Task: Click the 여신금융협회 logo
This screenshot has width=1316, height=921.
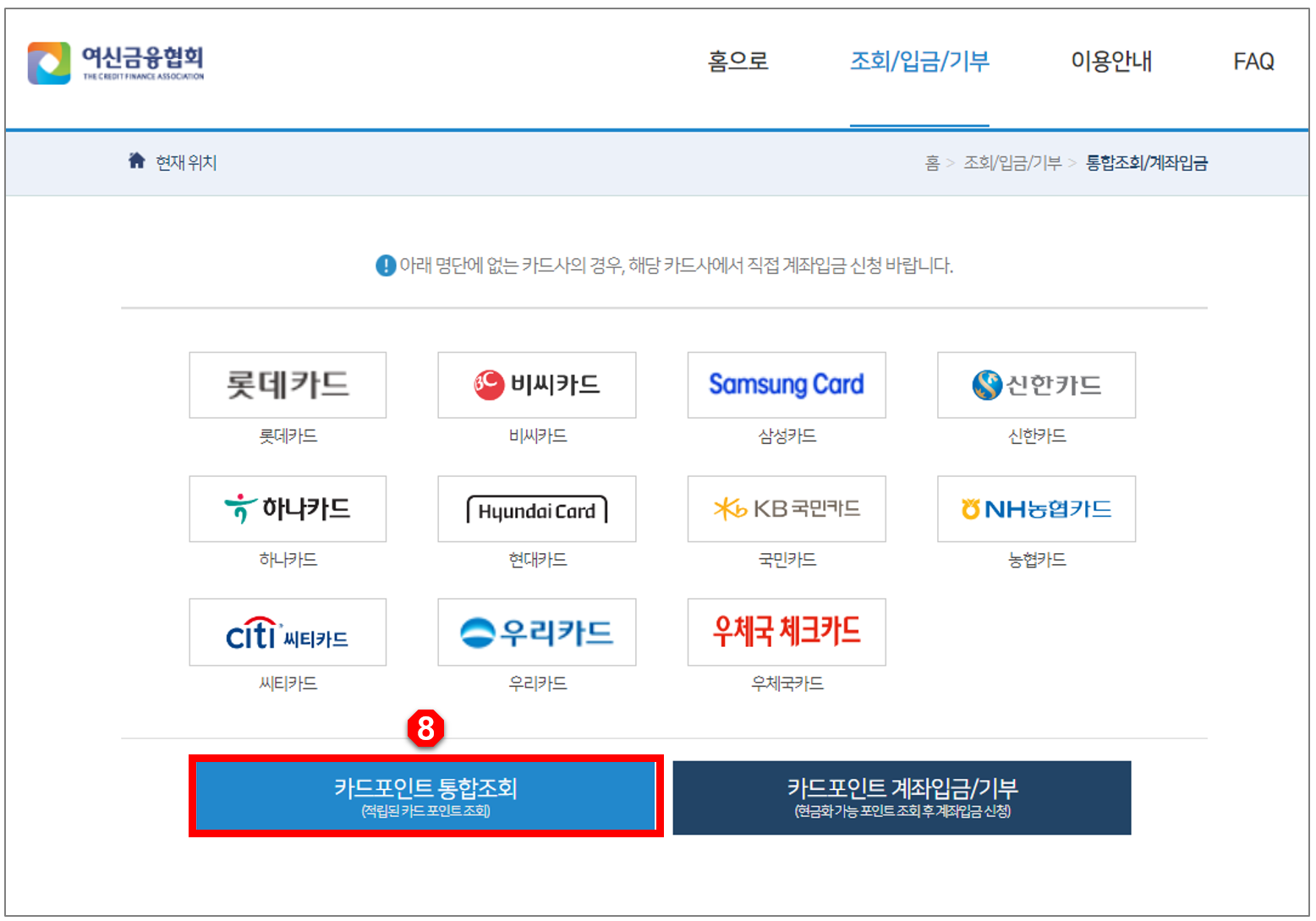Action: pos(116,63)
